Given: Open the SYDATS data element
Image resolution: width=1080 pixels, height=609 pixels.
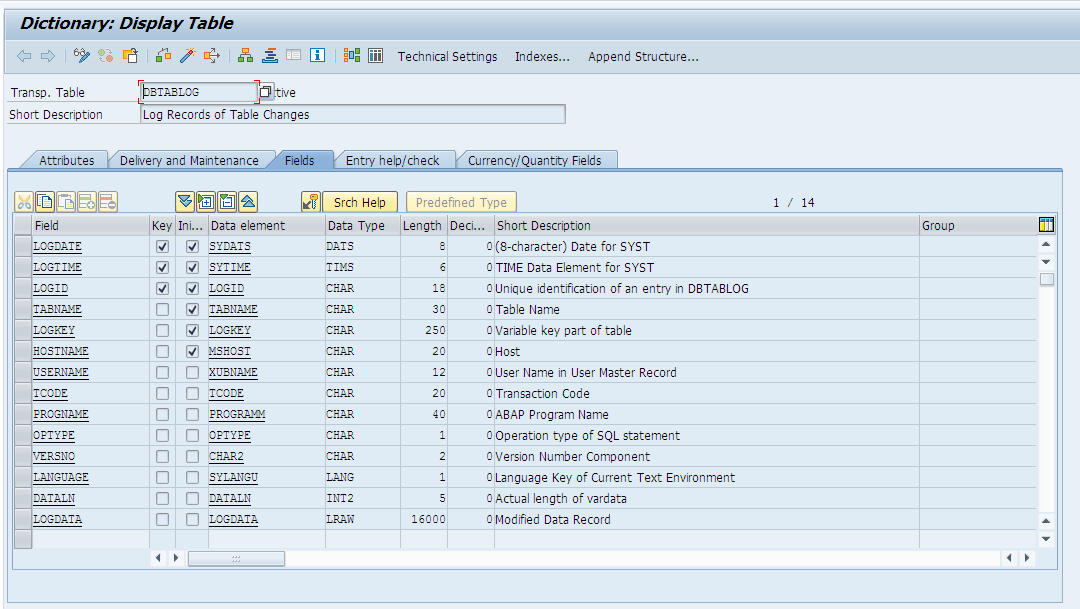Looking at the screenshot, I should pos(230,245).
